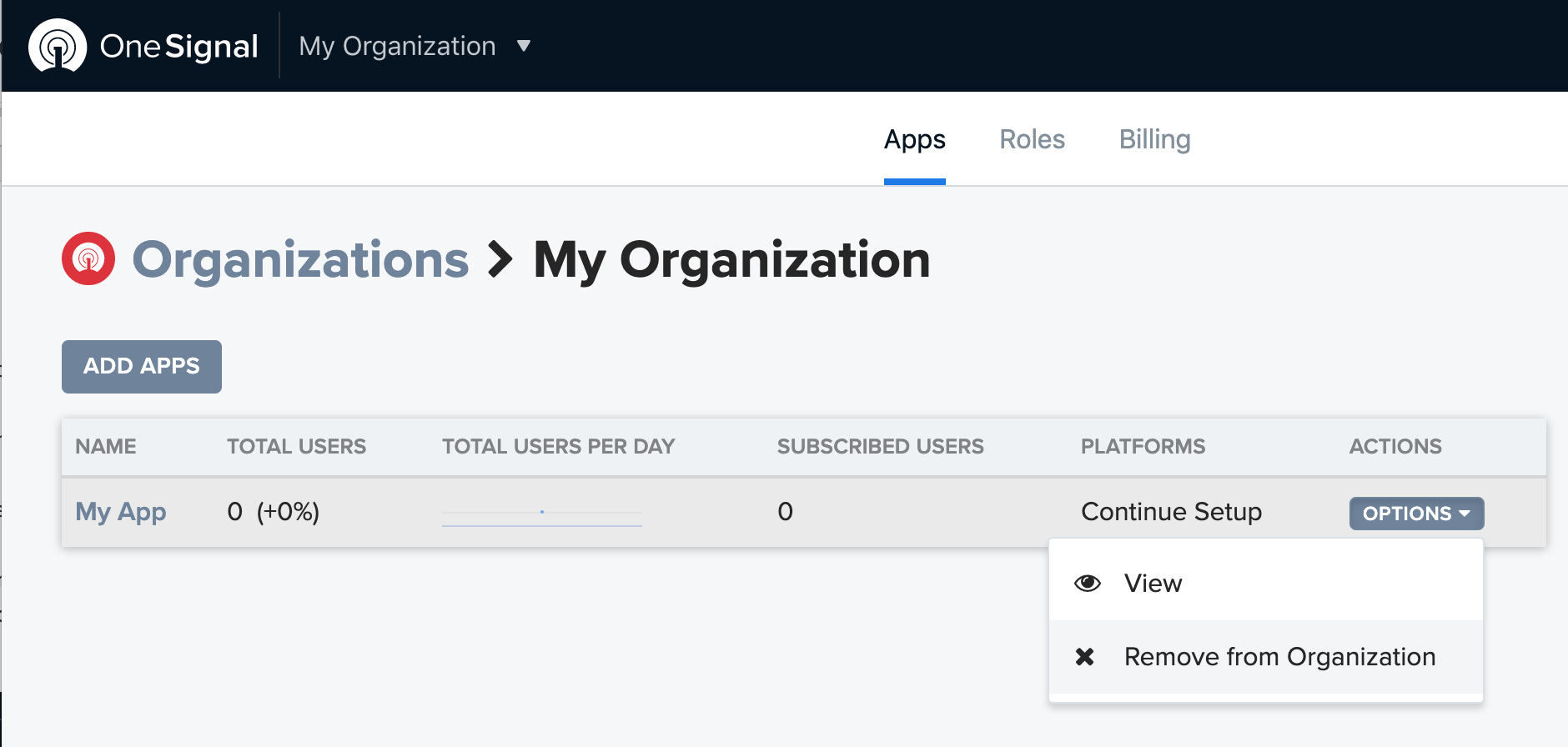This screenshot has width=1568, height=747.
Task: Open the My App link
Action: pos(121,511)
